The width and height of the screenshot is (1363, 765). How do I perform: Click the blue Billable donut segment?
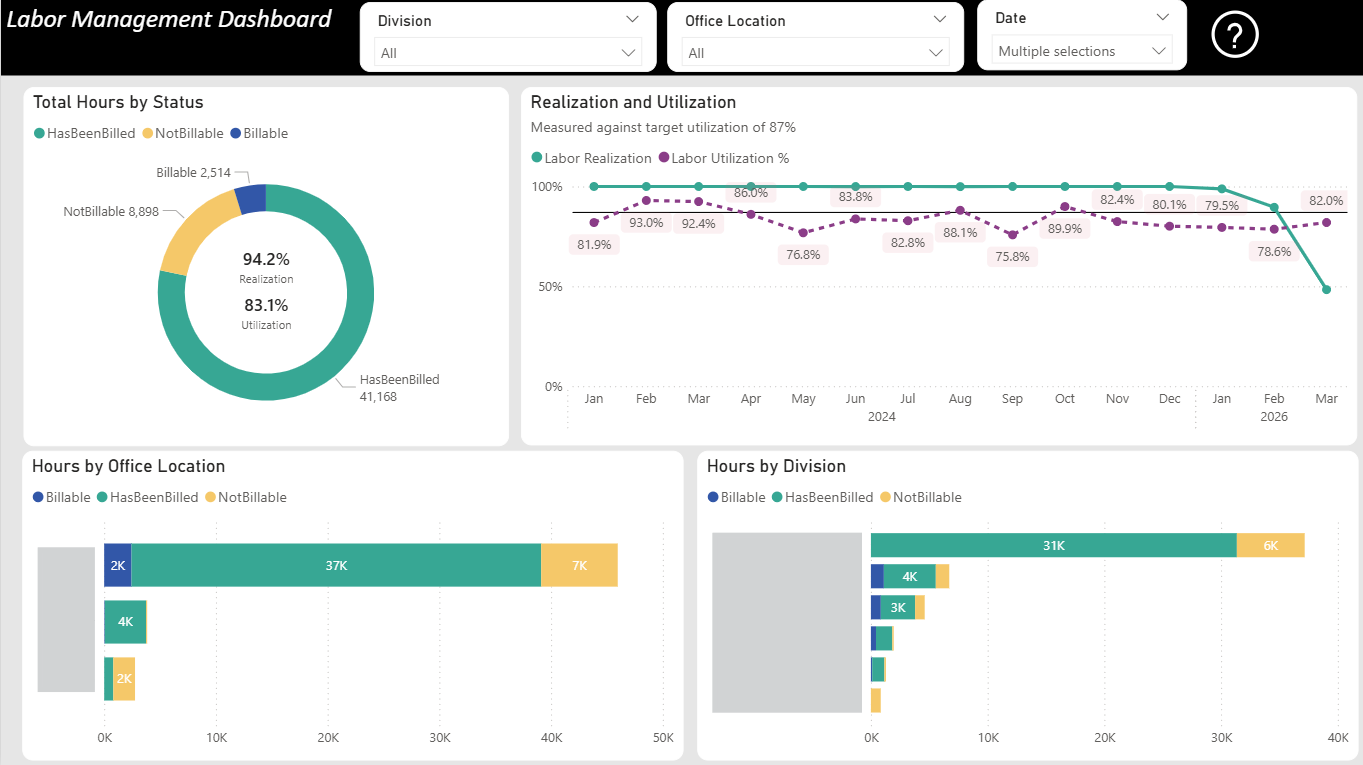251,198
